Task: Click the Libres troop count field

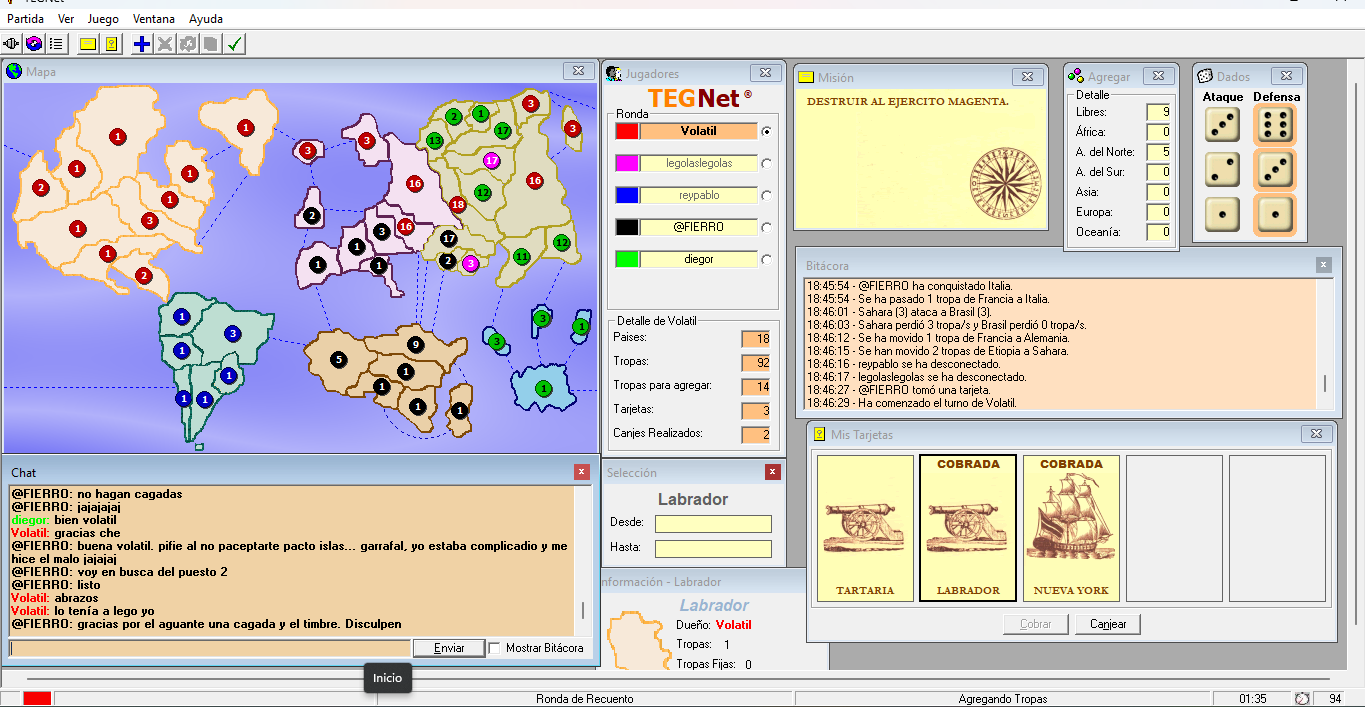Action: coord(1158,112)
